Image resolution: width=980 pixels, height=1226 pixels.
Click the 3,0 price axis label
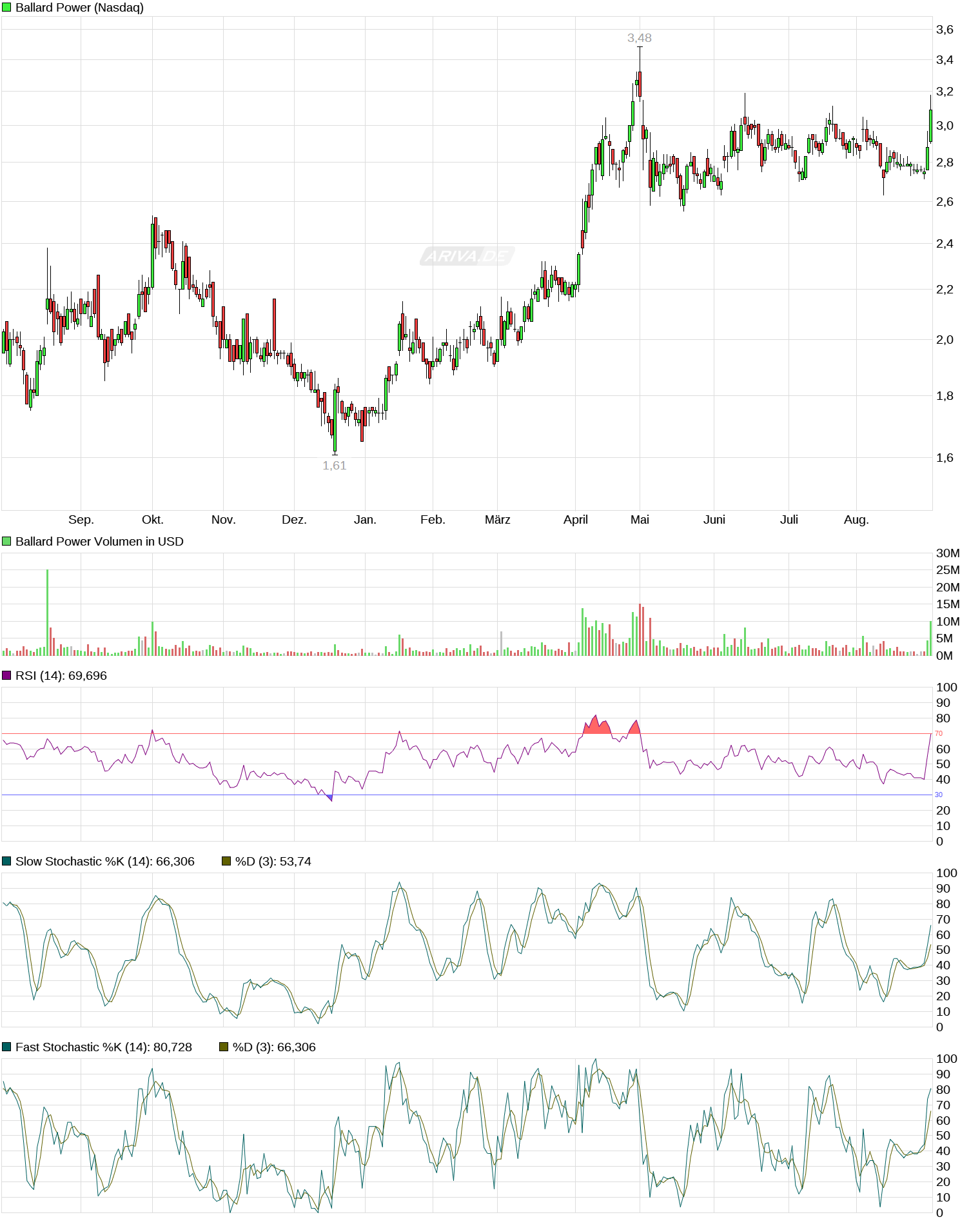click(x=945, y=126)
